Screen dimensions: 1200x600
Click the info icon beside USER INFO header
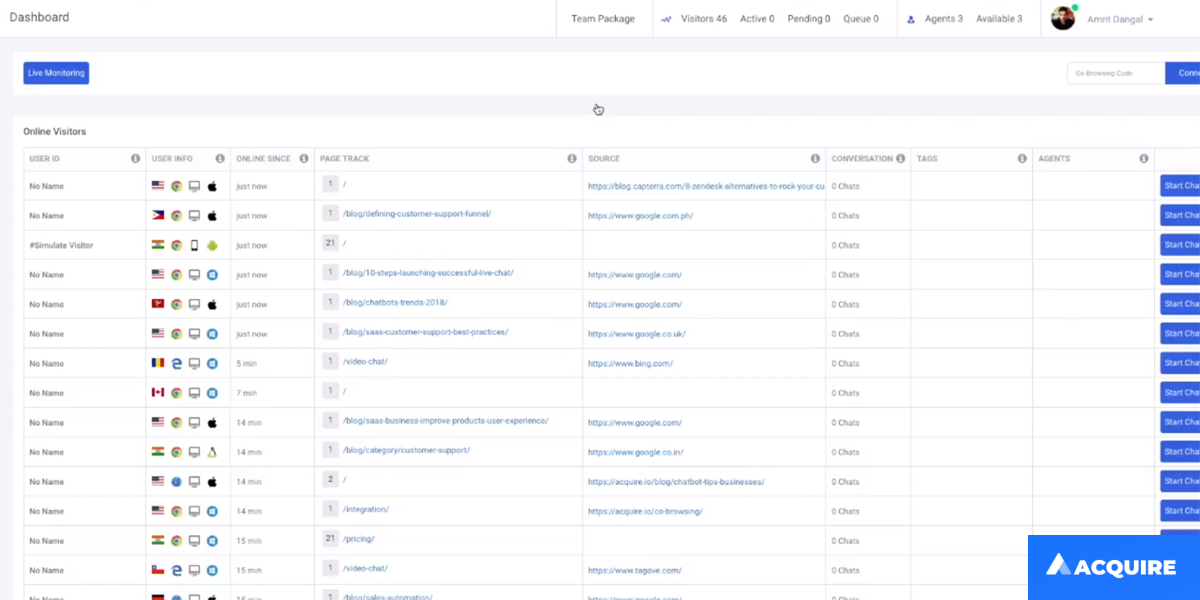tap(220, 158)
